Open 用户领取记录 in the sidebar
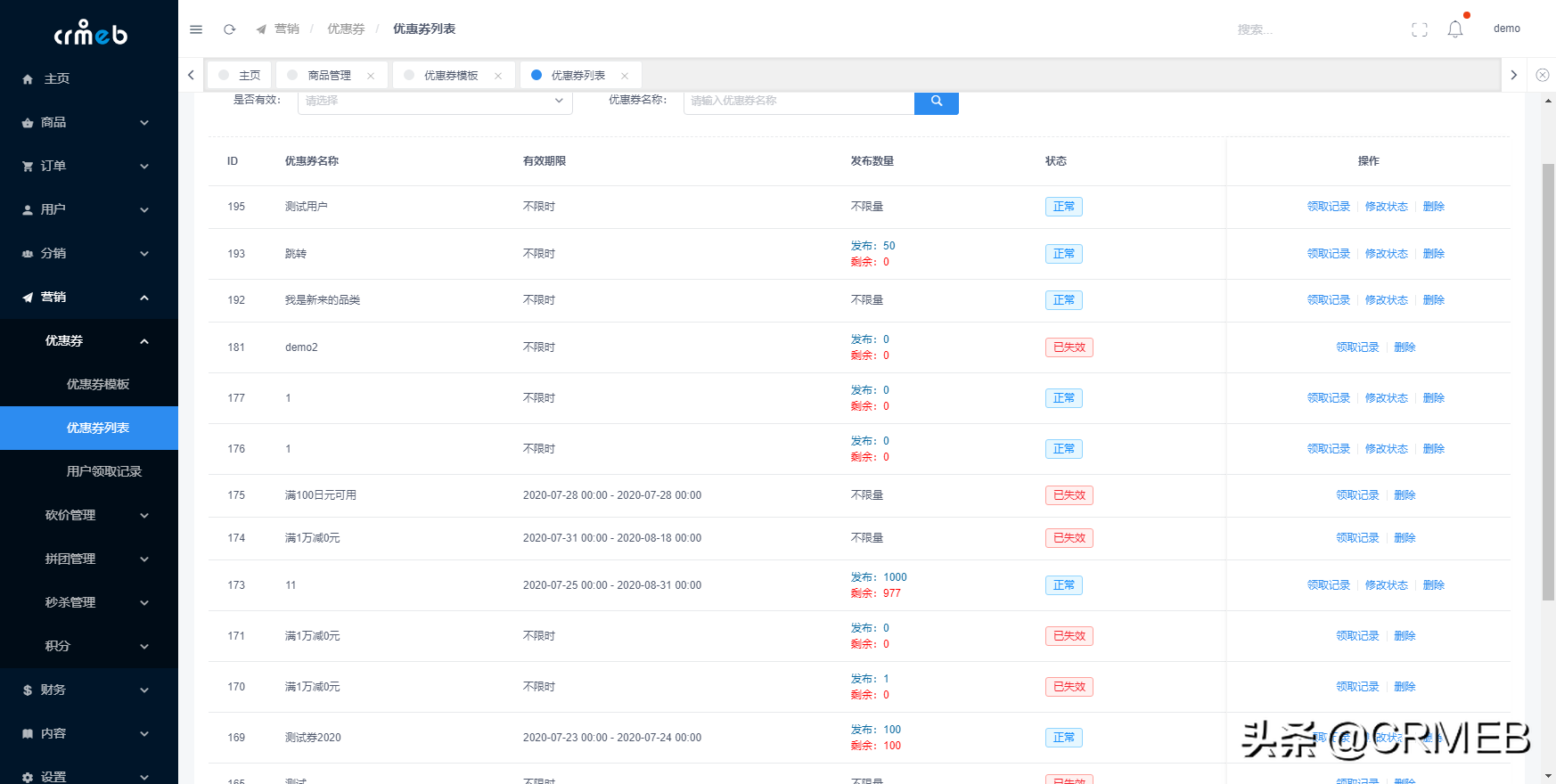The height and width of the screenshot is (784, 1556). [89, 471]
